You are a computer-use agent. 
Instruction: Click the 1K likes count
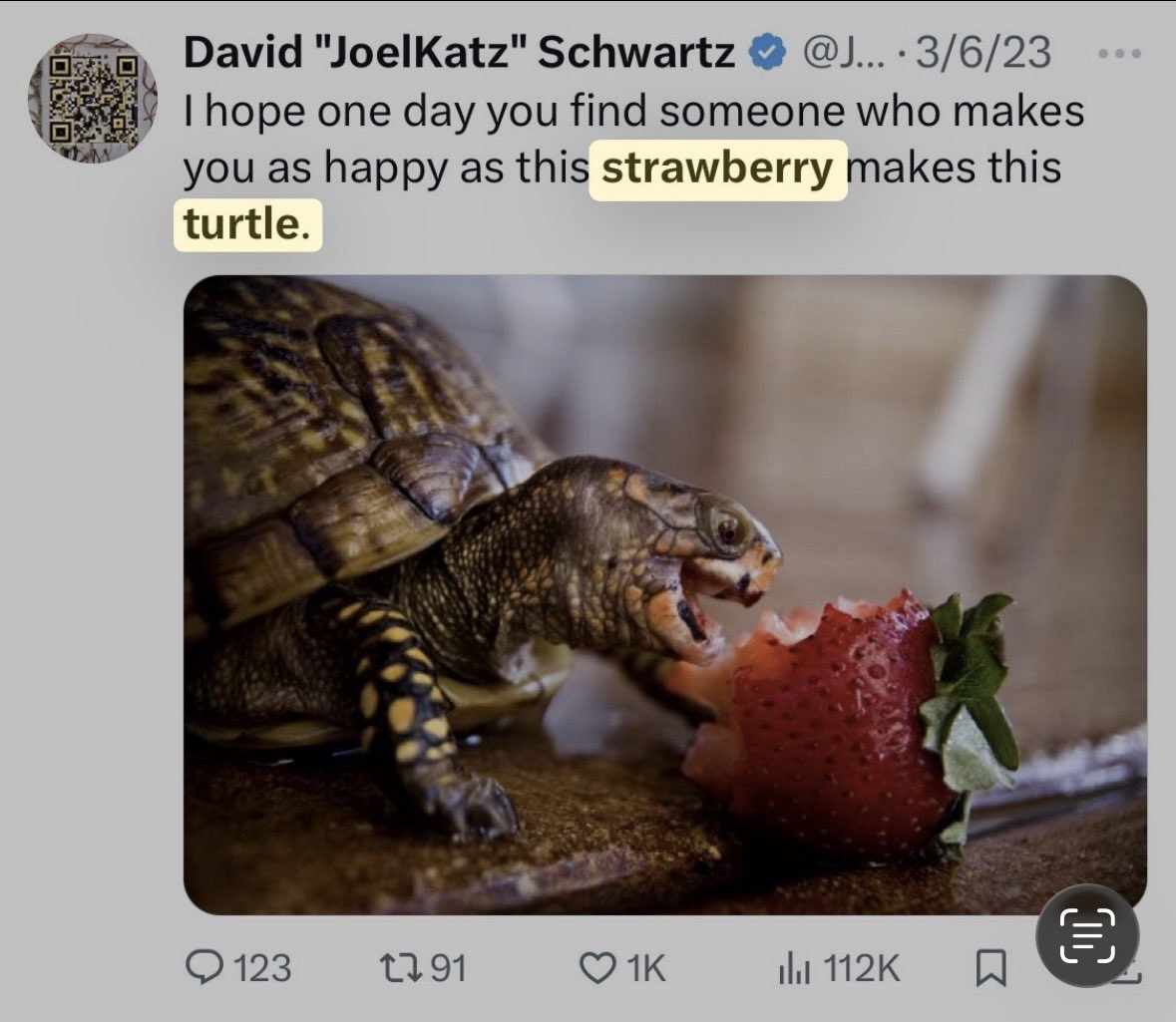[644, 967]
